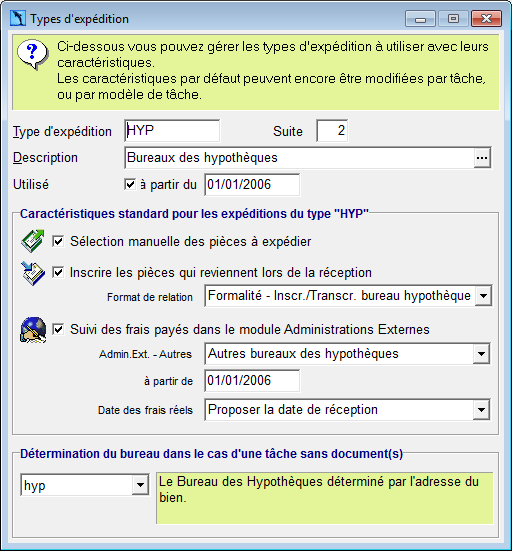Click the Type d'expédition HYP field
Image resolution: width=512 pixels, height=551 pixels.
click(172, 131)
